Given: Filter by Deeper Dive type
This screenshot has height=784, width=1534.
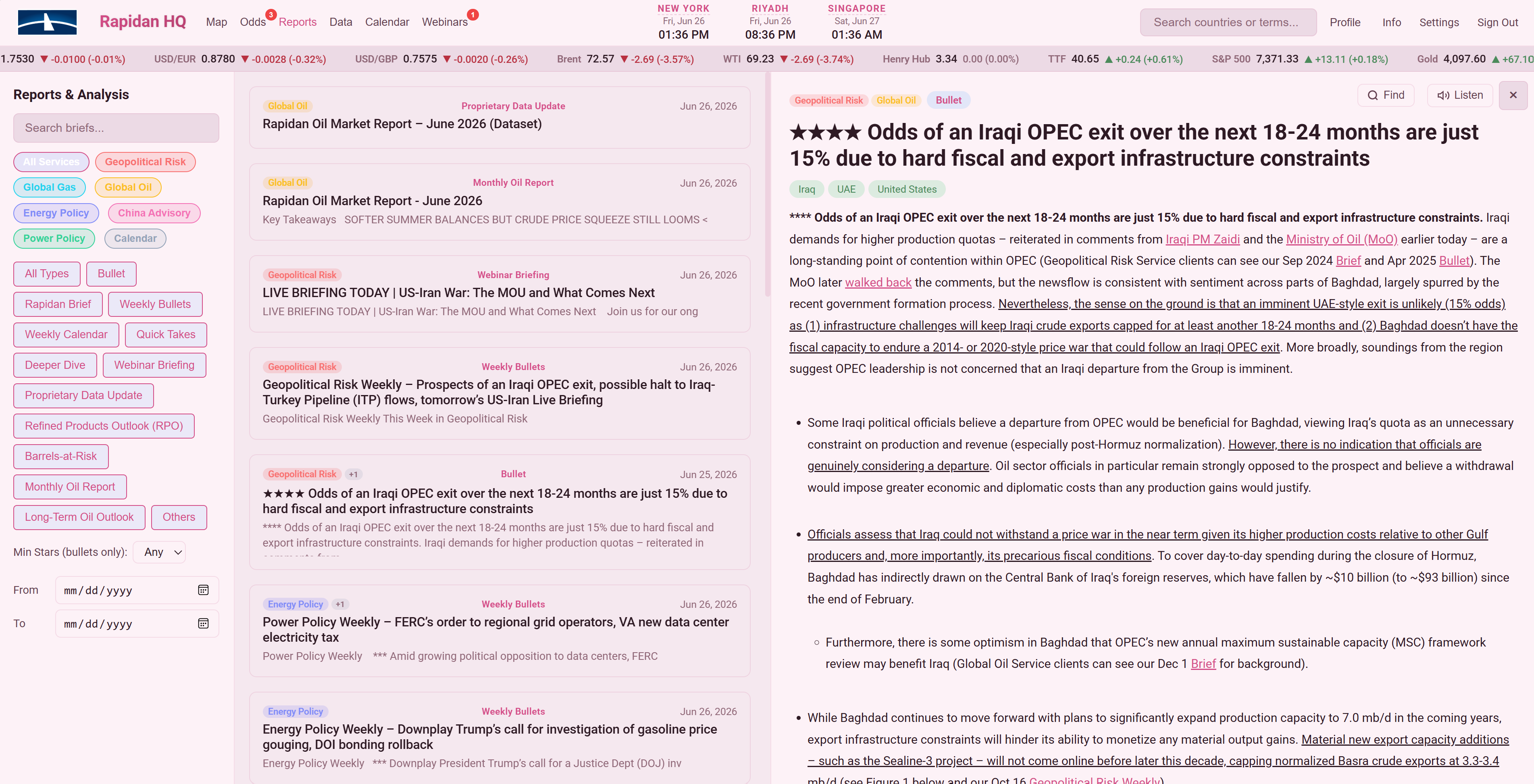Looking at the screenshot, I should tap(55, 365).
